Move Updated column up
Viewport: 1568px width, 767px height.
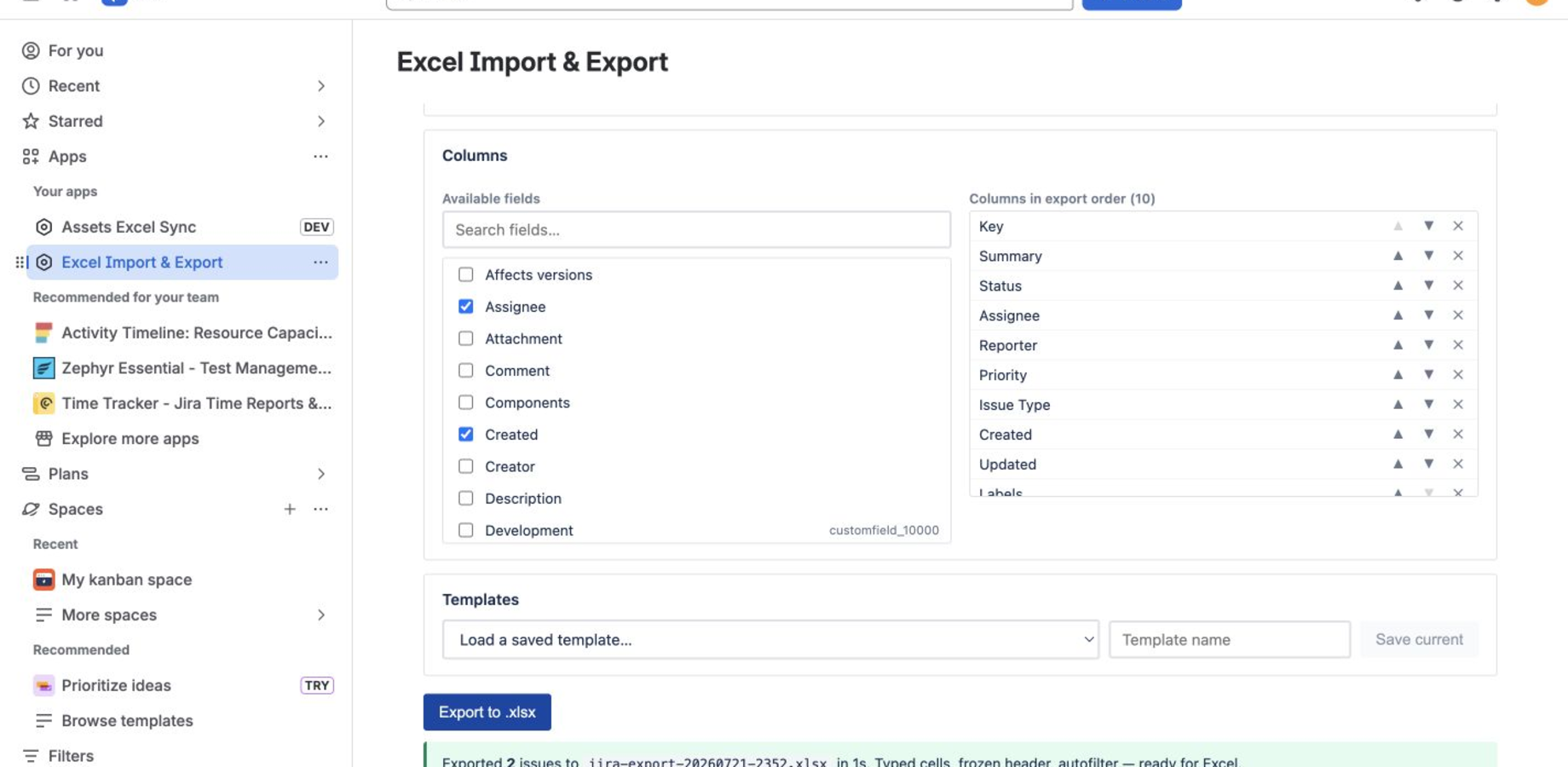point(1398,464)
